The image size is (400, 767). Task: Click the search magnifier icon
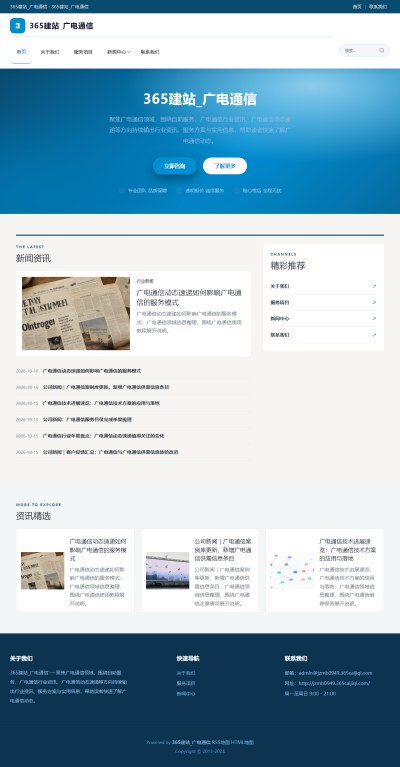coord(381,50)
